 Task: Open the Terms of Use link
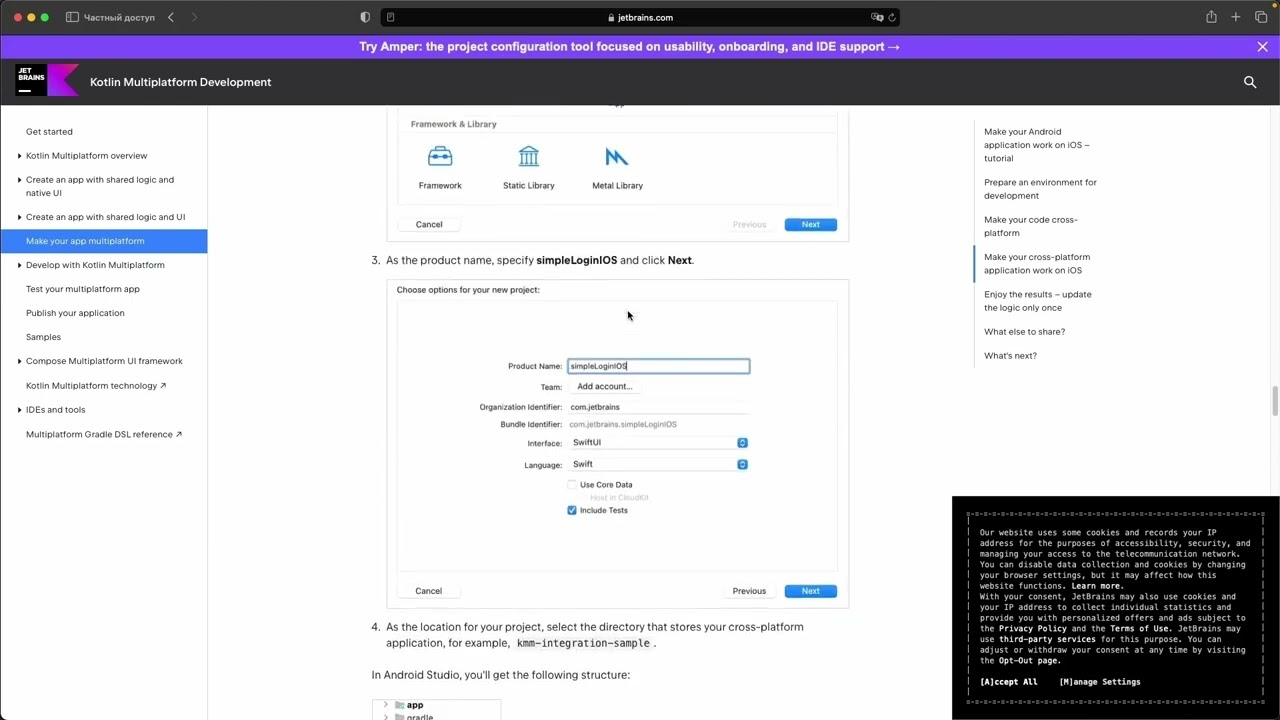pyautogui.click(x=1139, y=629)
